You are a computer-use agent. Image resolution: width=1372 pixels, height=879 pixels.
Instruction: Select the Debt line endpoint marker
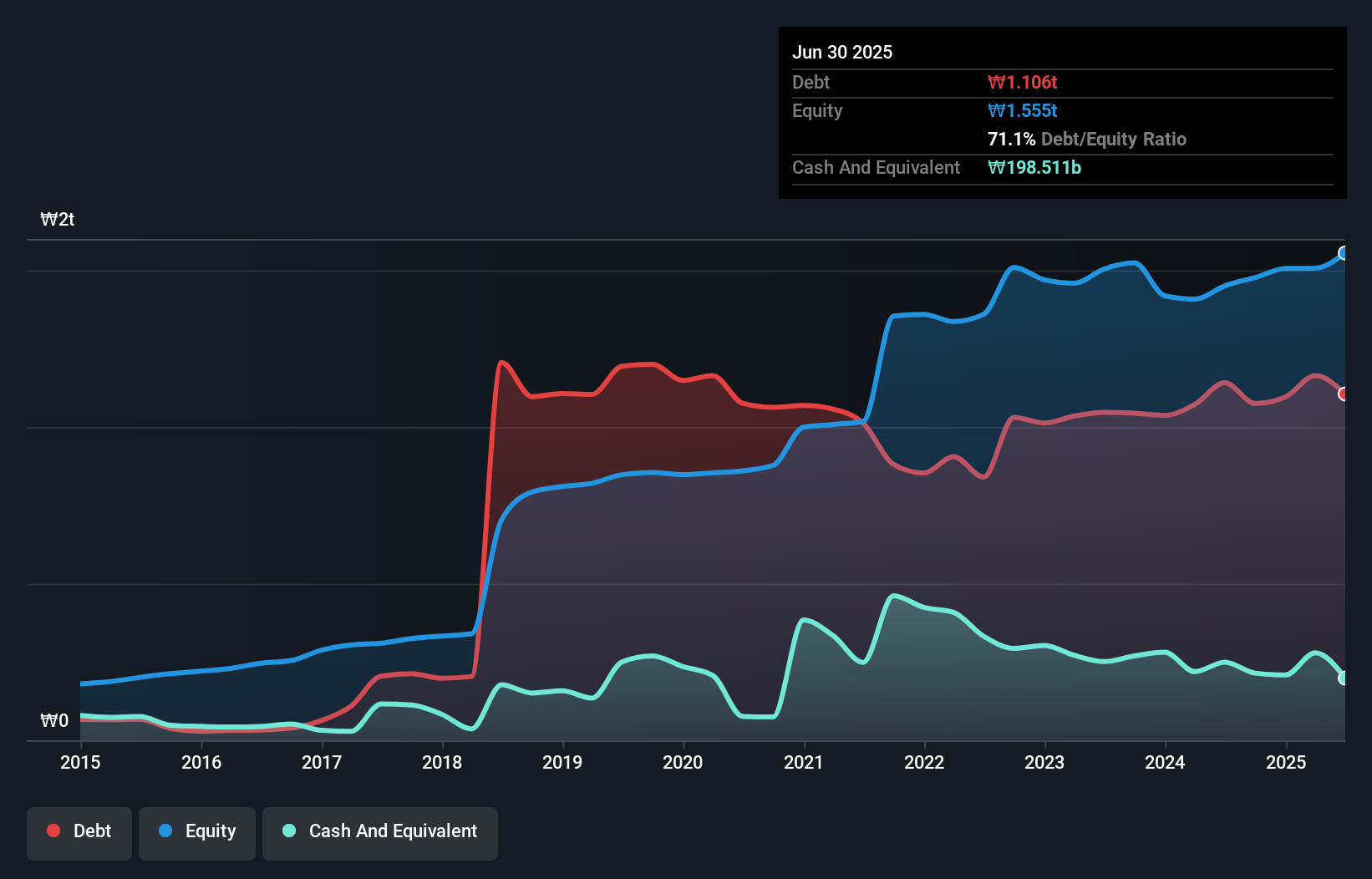click(x=1344, y=394)
